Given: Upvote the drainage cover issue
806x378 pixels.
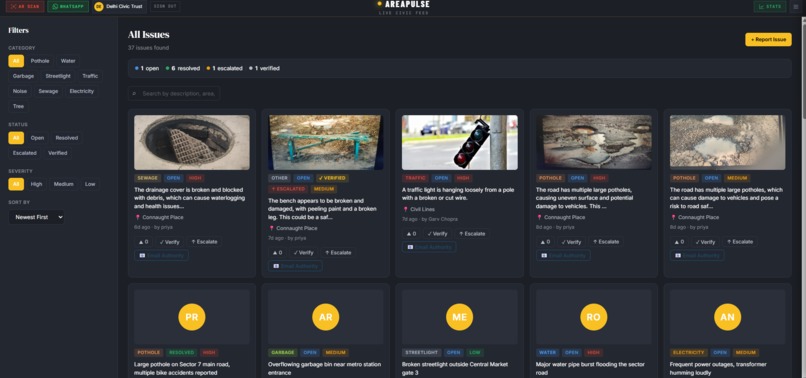Looking at the screenshot, I should click(x=143, y=242).
